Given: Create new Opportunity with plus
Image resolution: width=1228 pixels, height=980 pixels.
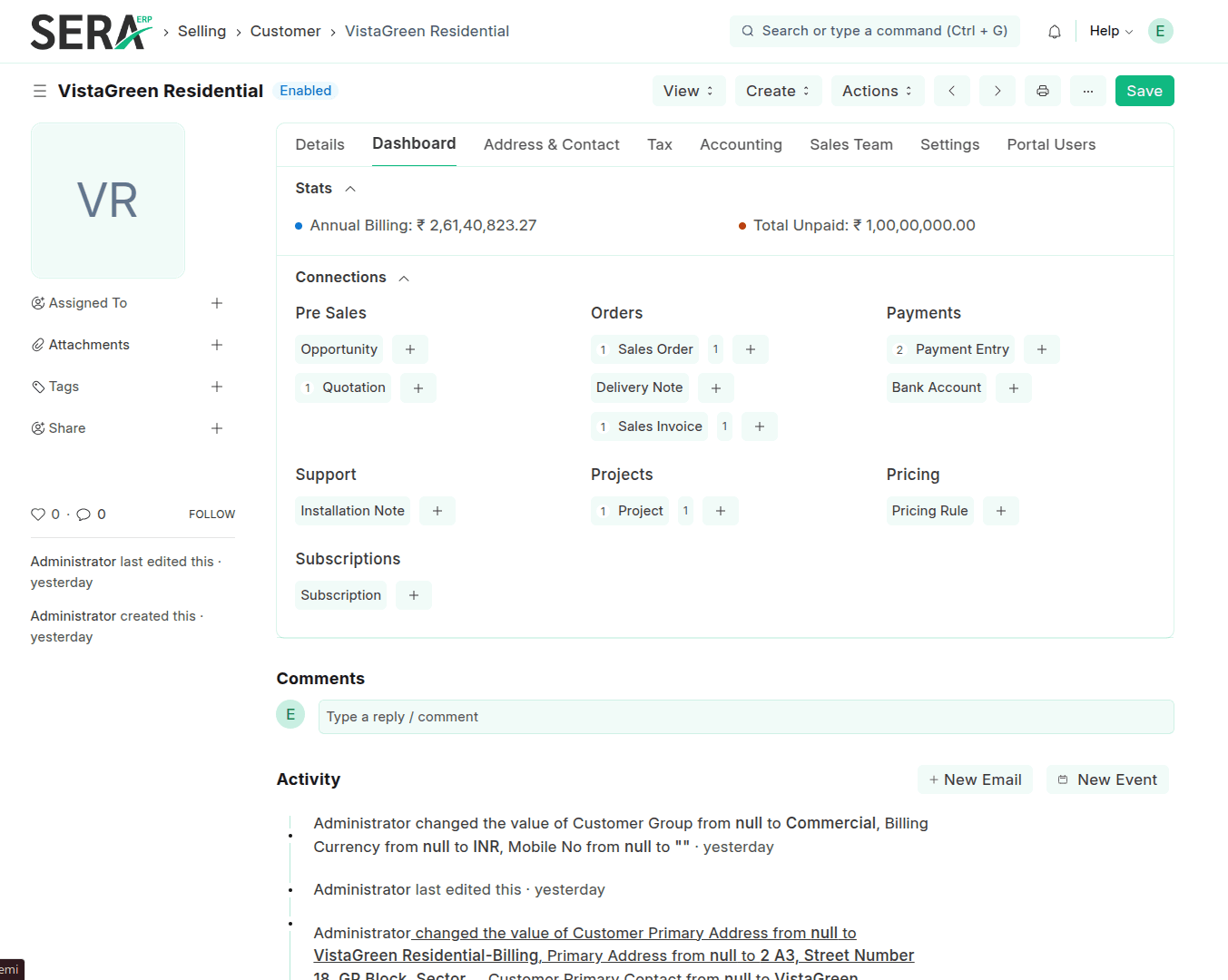Looking at the screenshot, I should click(410, 349).
